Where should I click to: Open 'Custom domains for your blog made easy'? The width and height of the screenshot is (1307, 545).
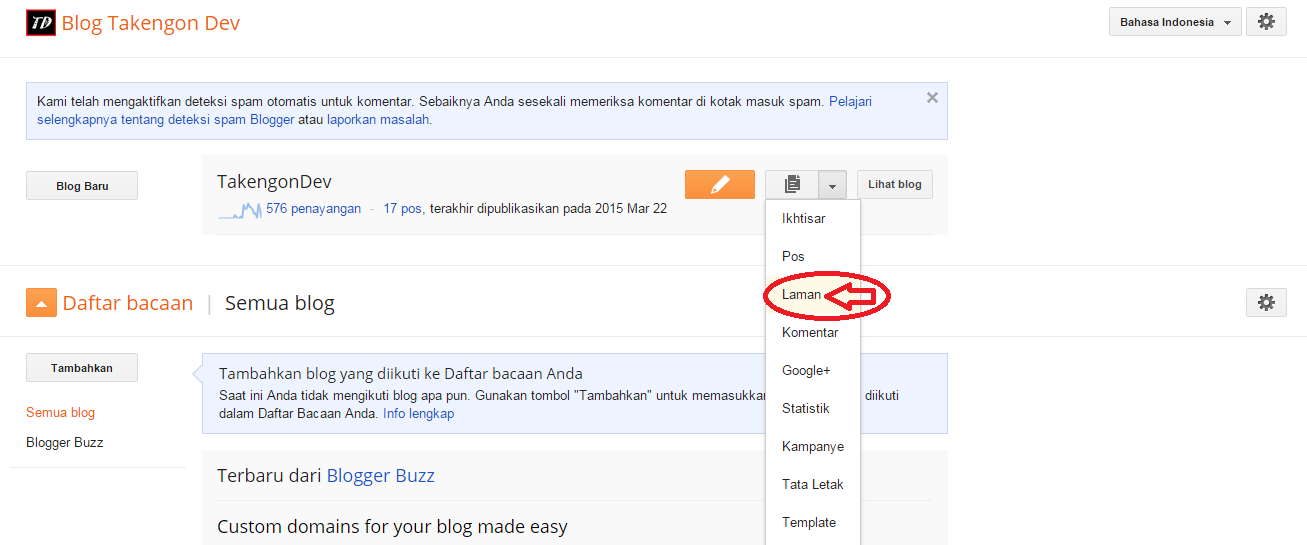(392, 526)
